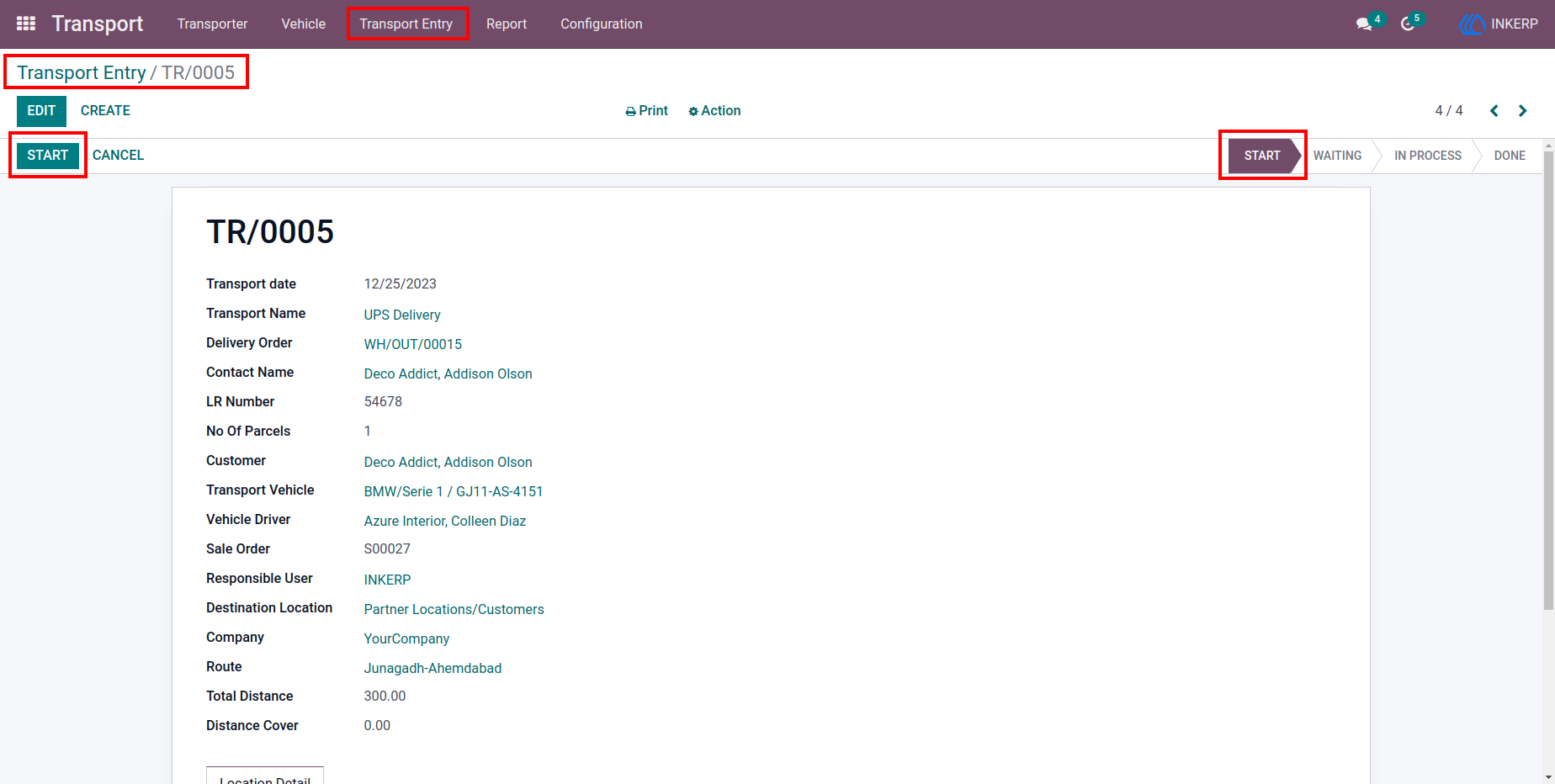
Task: Open Partner Locations/Customers link
Action: click(x=454, y=609)
